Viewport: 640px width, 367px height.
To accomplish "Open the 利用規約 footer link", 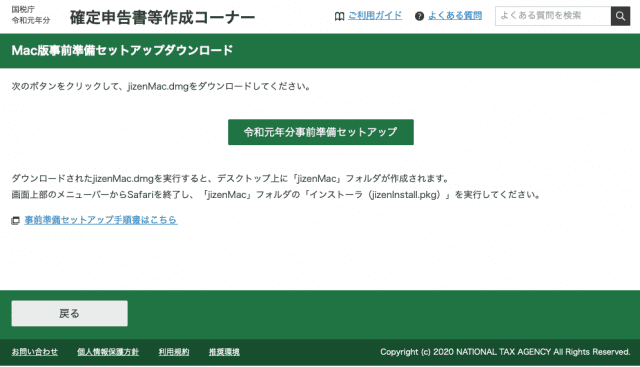I will click(174, 352).
